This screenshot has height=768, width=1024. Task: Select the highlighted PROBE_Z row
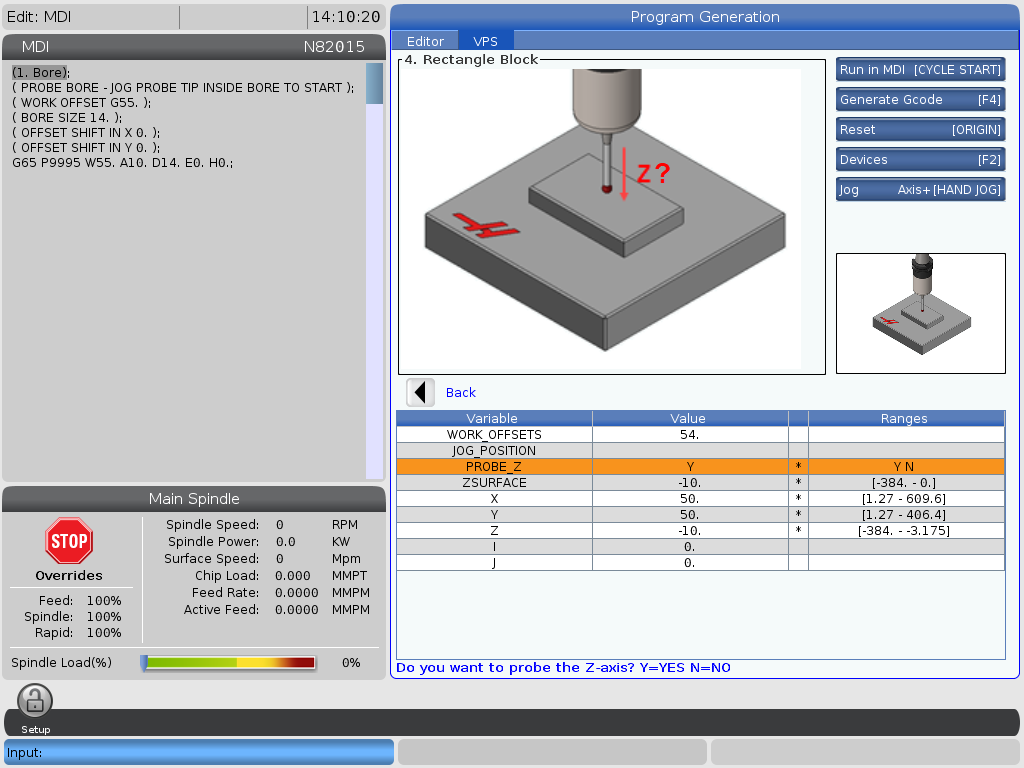click(700, 466)
